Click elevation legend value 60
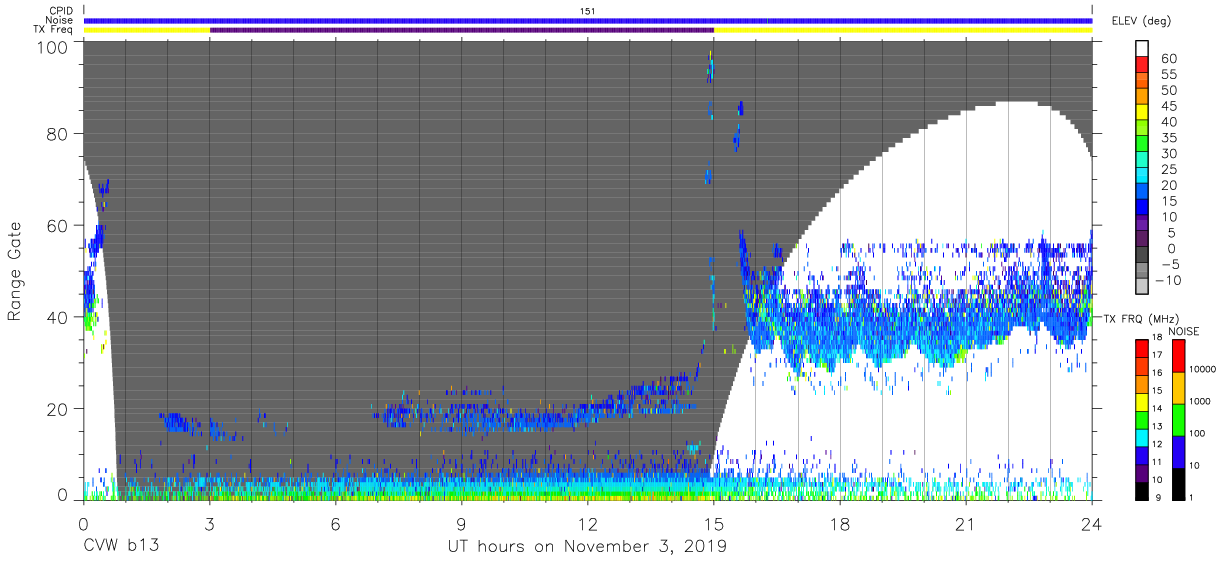 tap(1169, 58)
